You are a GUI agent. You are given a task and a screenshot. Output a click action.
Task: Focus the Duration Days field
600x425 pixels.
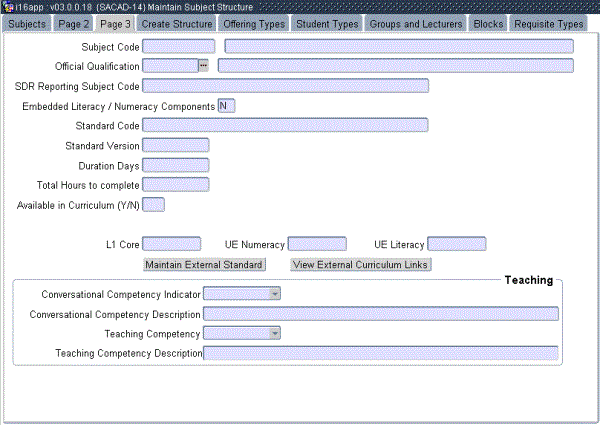176,165
